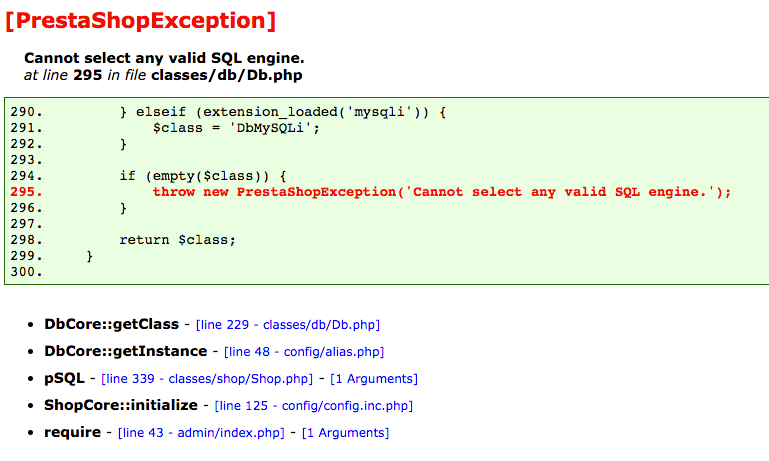Click the bold 295 in the 'at line' message
The image size is (769, 461).
pos(88,75)
